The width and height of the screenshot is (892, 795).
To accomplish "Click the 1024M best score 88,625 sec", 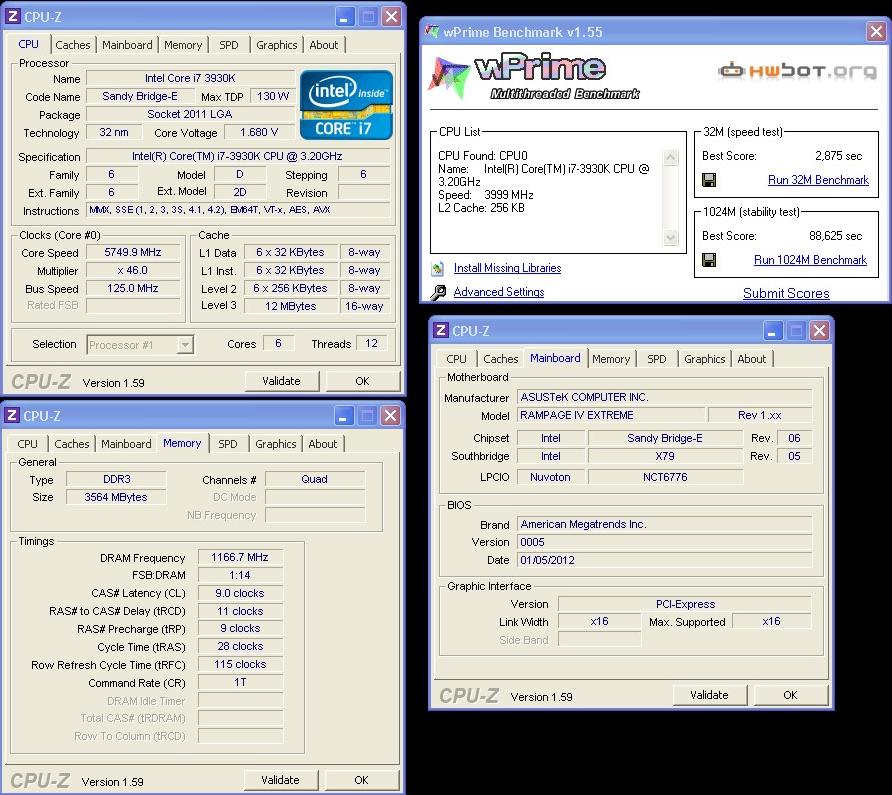I will tap(836, 236).
